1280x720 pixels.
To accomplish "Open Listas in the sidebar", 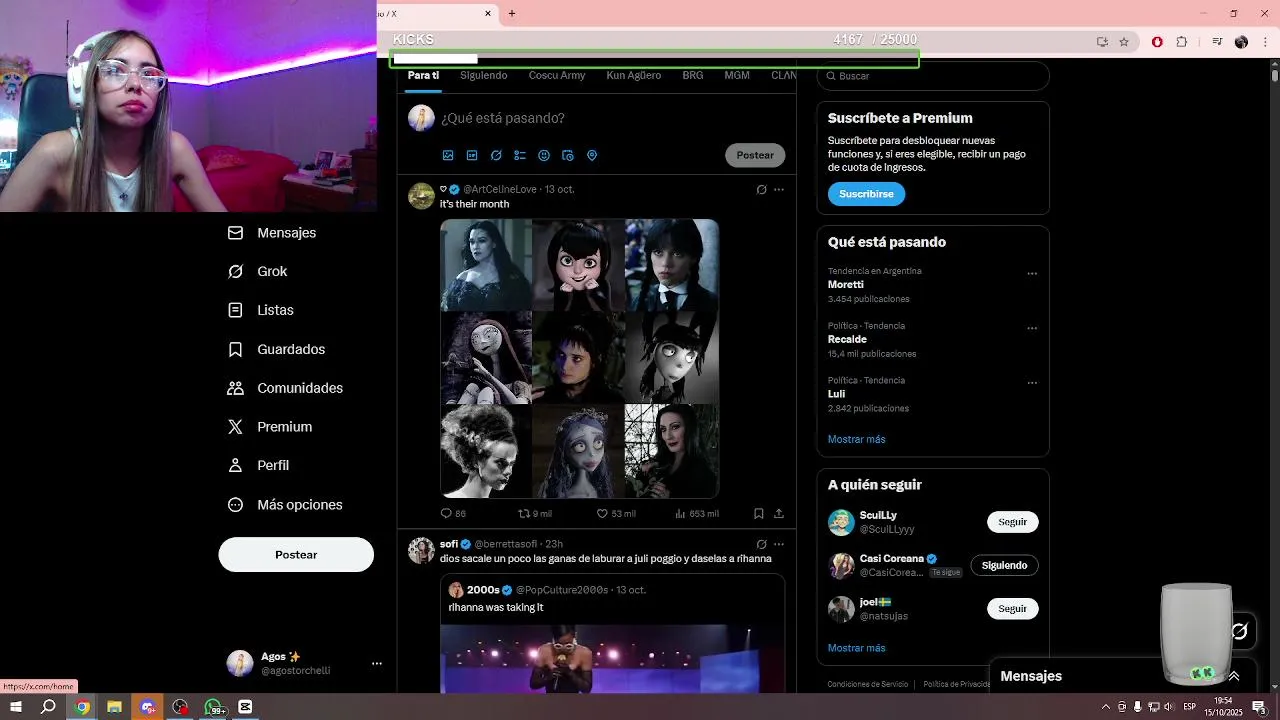I will [x=261, y=311].
